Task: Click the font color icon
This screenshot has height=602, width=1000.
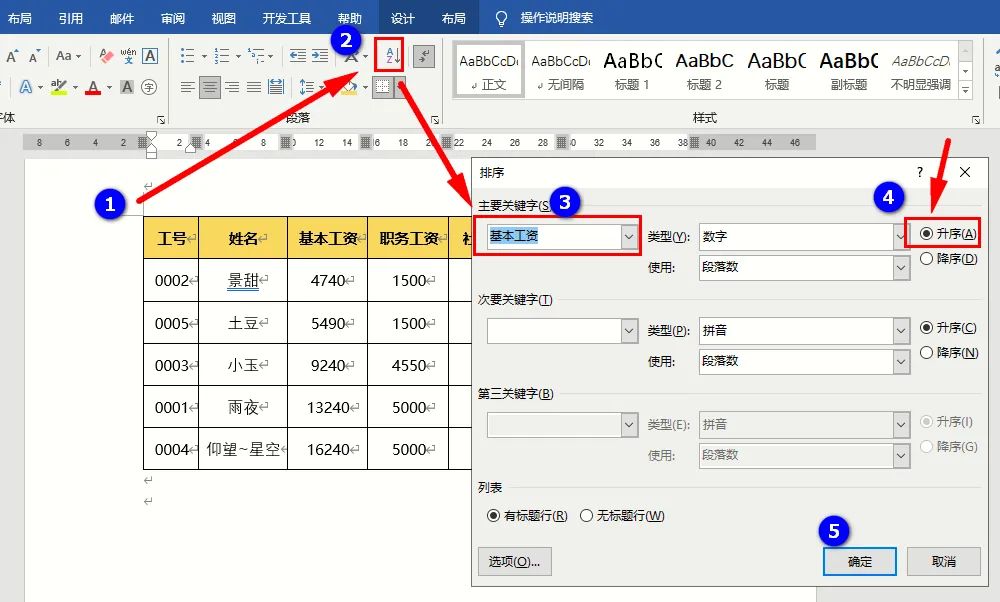Action: pyautogui.click(x=93, y=88)
